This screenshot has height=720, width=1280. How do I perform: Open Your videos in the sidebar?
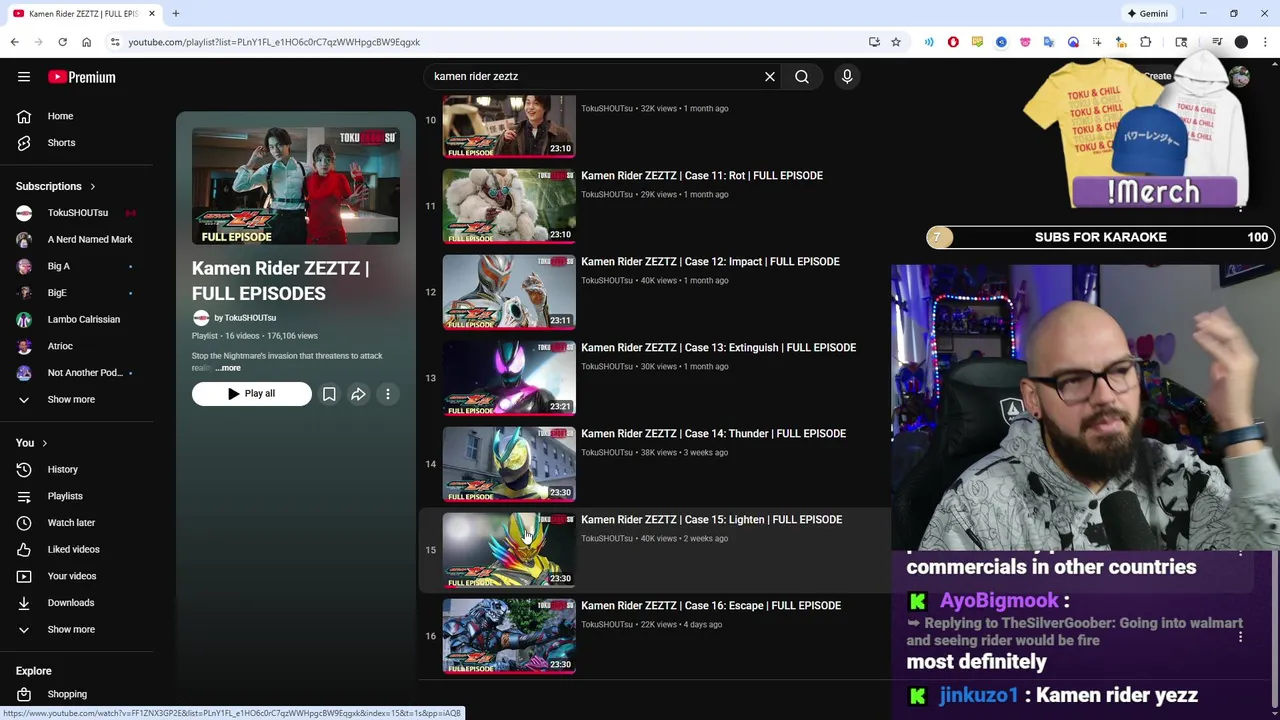point(71,576)
